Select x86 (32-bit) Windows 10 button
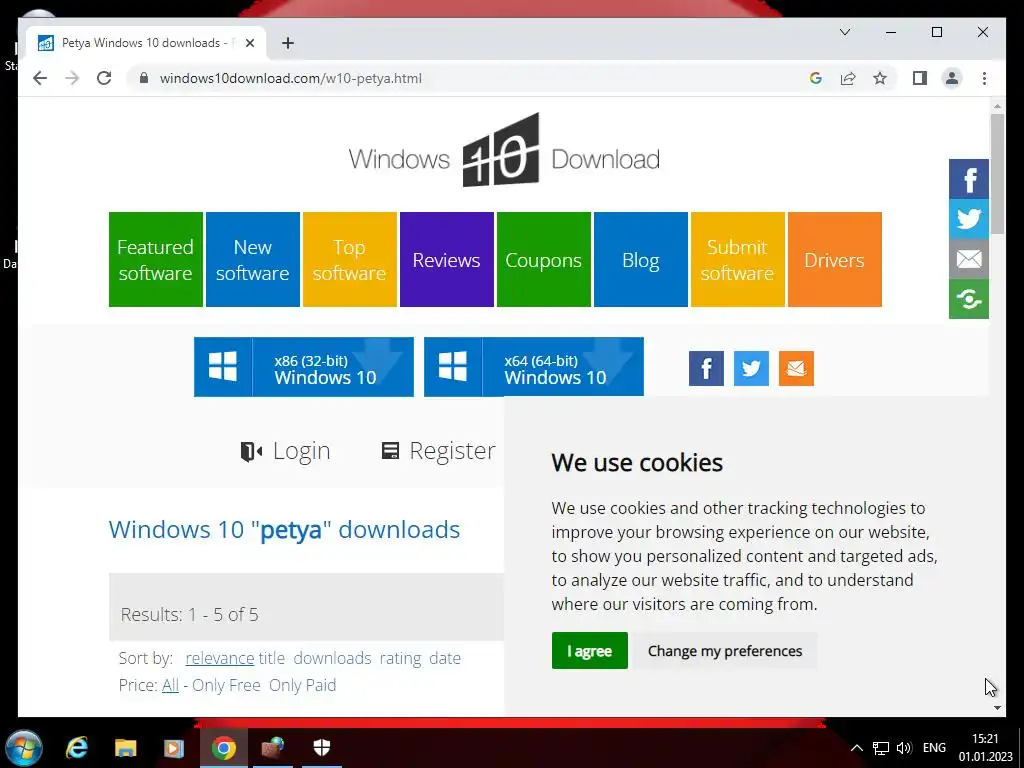This screenshot has width=1024, height=768. coord(304,367)
